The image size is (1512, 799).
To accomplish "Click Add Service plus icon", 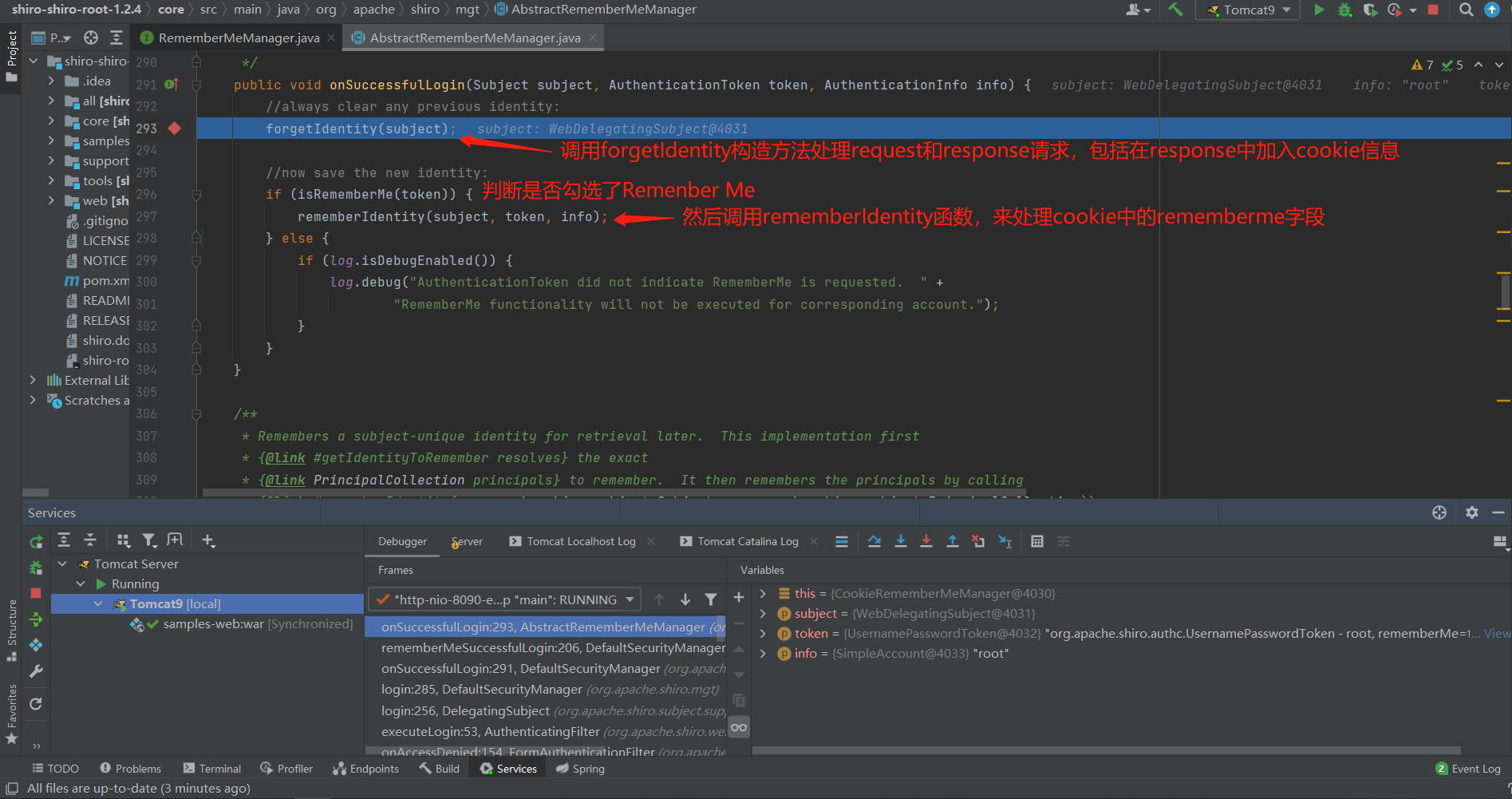I will (x=208, y=540).
